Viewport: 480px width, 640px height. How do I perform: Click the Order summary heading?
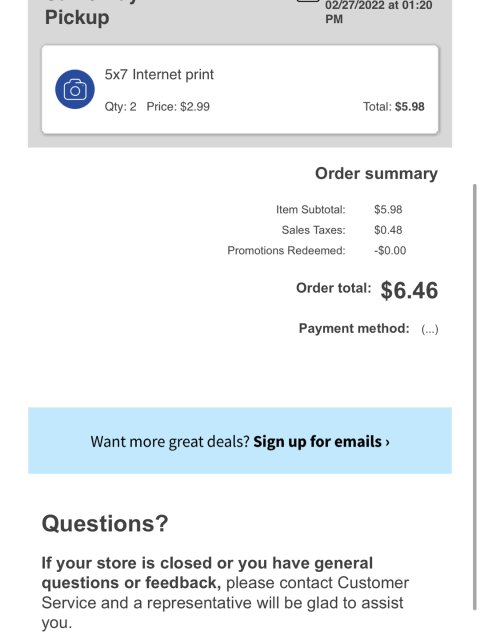(x=376, y=173)
